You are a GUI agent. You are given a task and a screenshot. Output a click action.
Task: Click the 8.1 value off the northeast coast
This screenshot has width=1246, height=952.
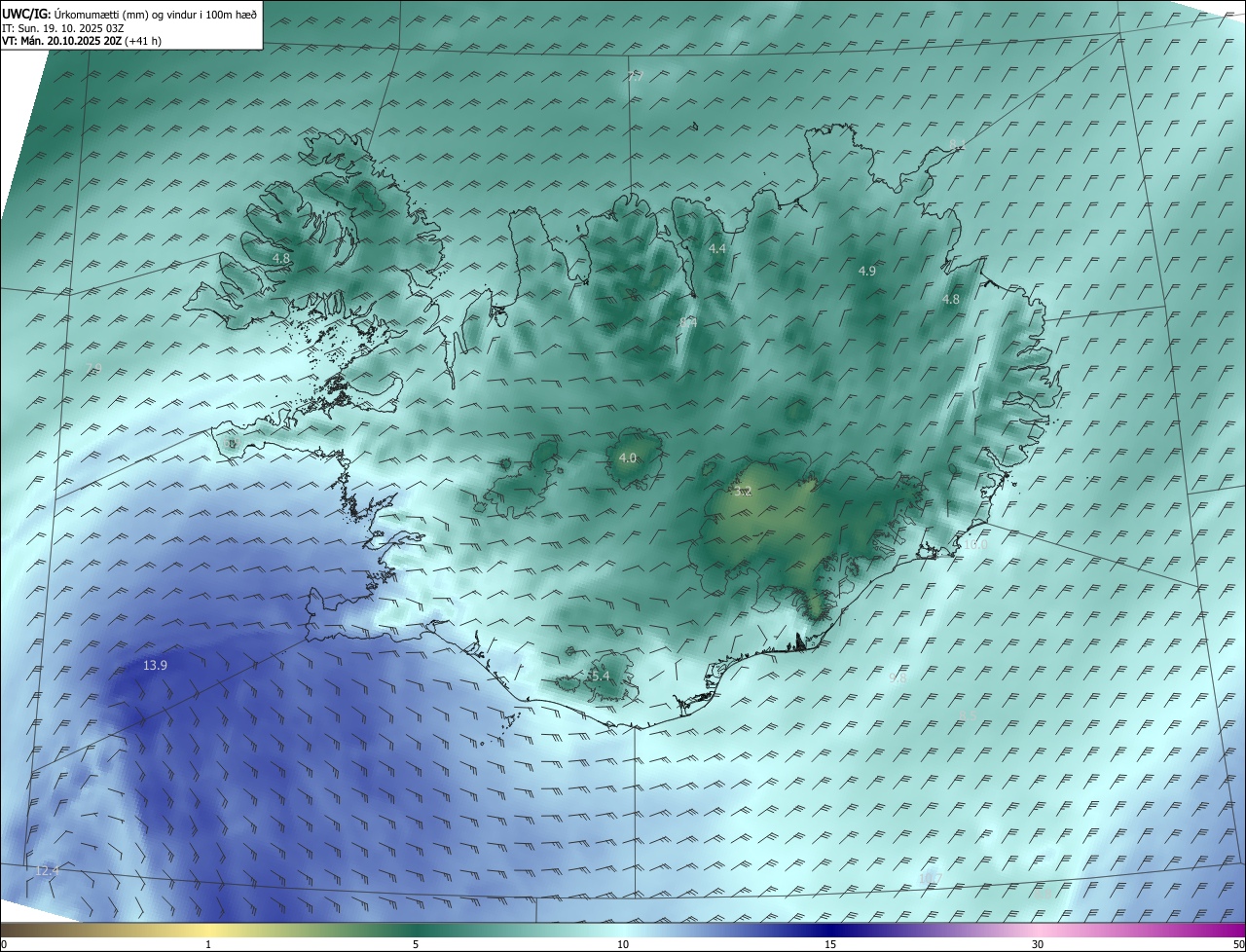(957, 145)
